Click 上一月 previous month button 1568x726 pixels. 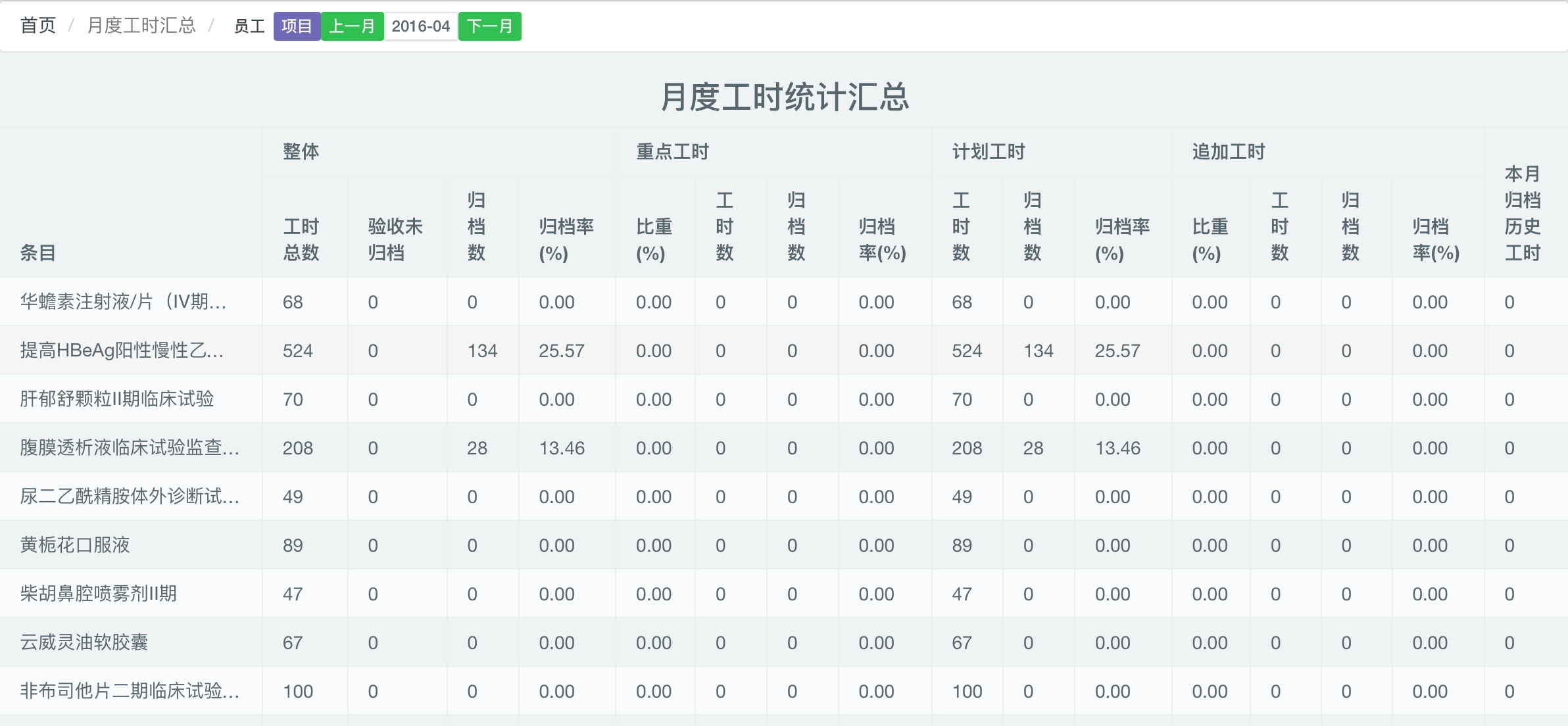pyautogui.click(x=352, y=26)
